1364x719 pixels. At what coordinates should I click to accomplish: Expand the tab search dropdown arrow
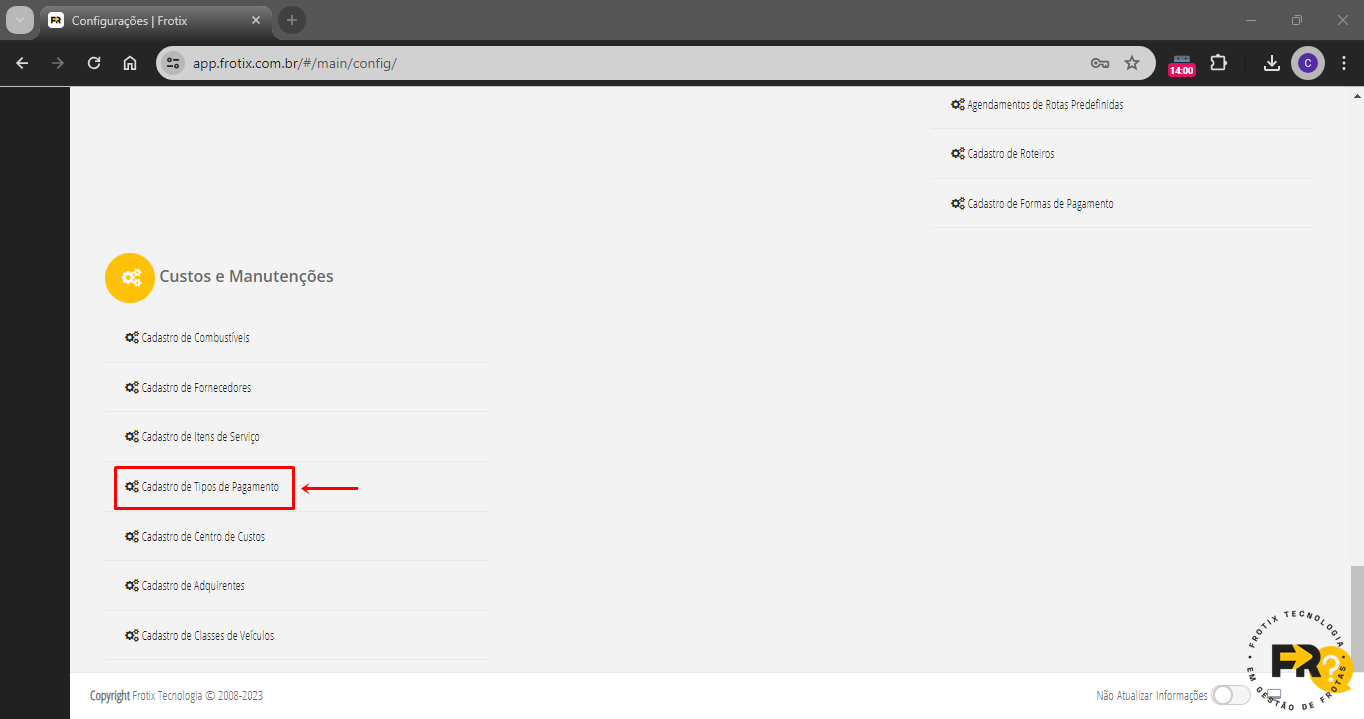click(20, 20)
